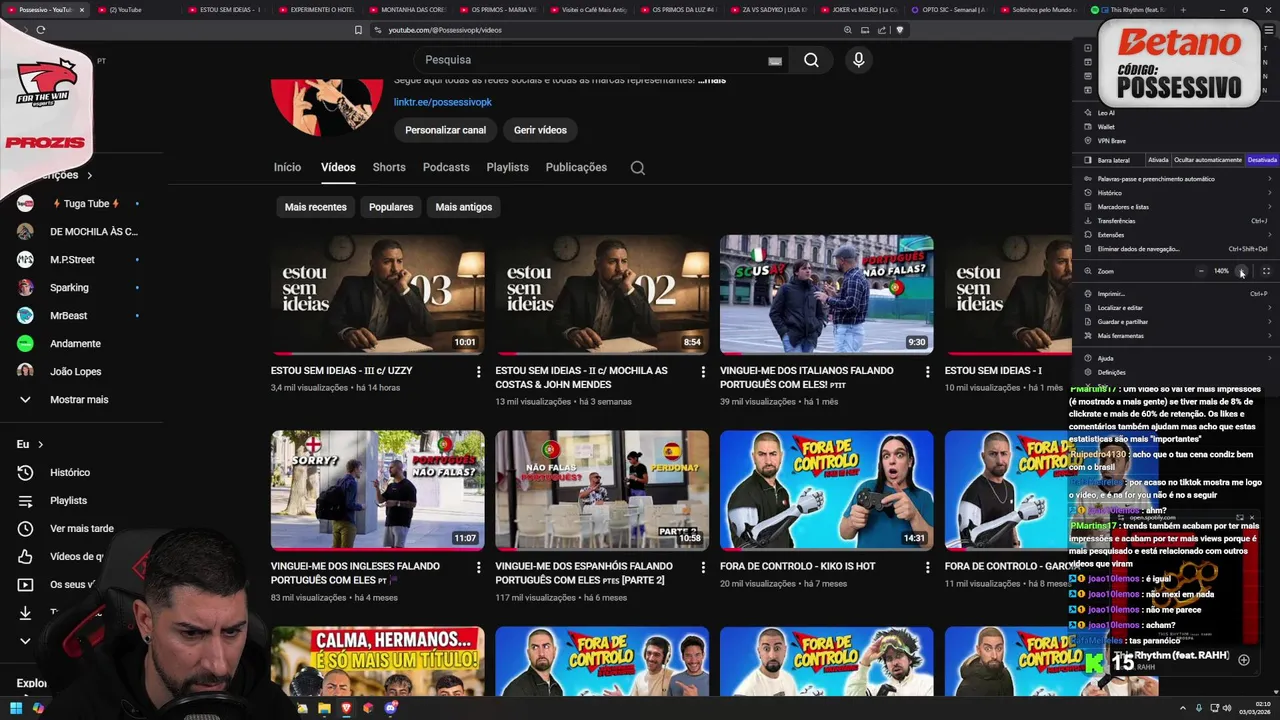Switch to the Shorts channel tab
Viewport: 1280px width, 720px height.
[x=389, y=167]
